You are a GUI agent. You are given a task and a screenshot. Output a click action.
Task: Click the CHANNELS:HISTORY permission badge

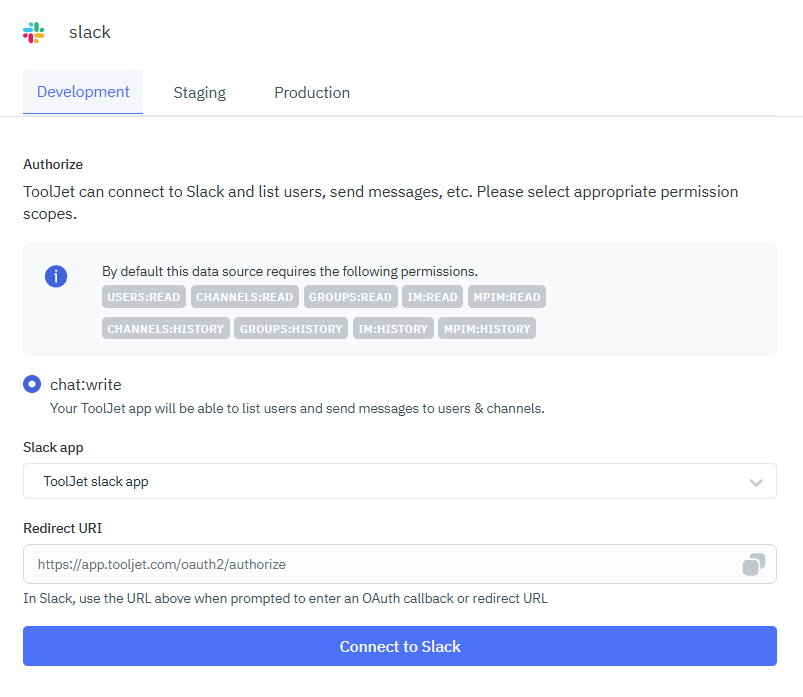(x=165, y=328)
